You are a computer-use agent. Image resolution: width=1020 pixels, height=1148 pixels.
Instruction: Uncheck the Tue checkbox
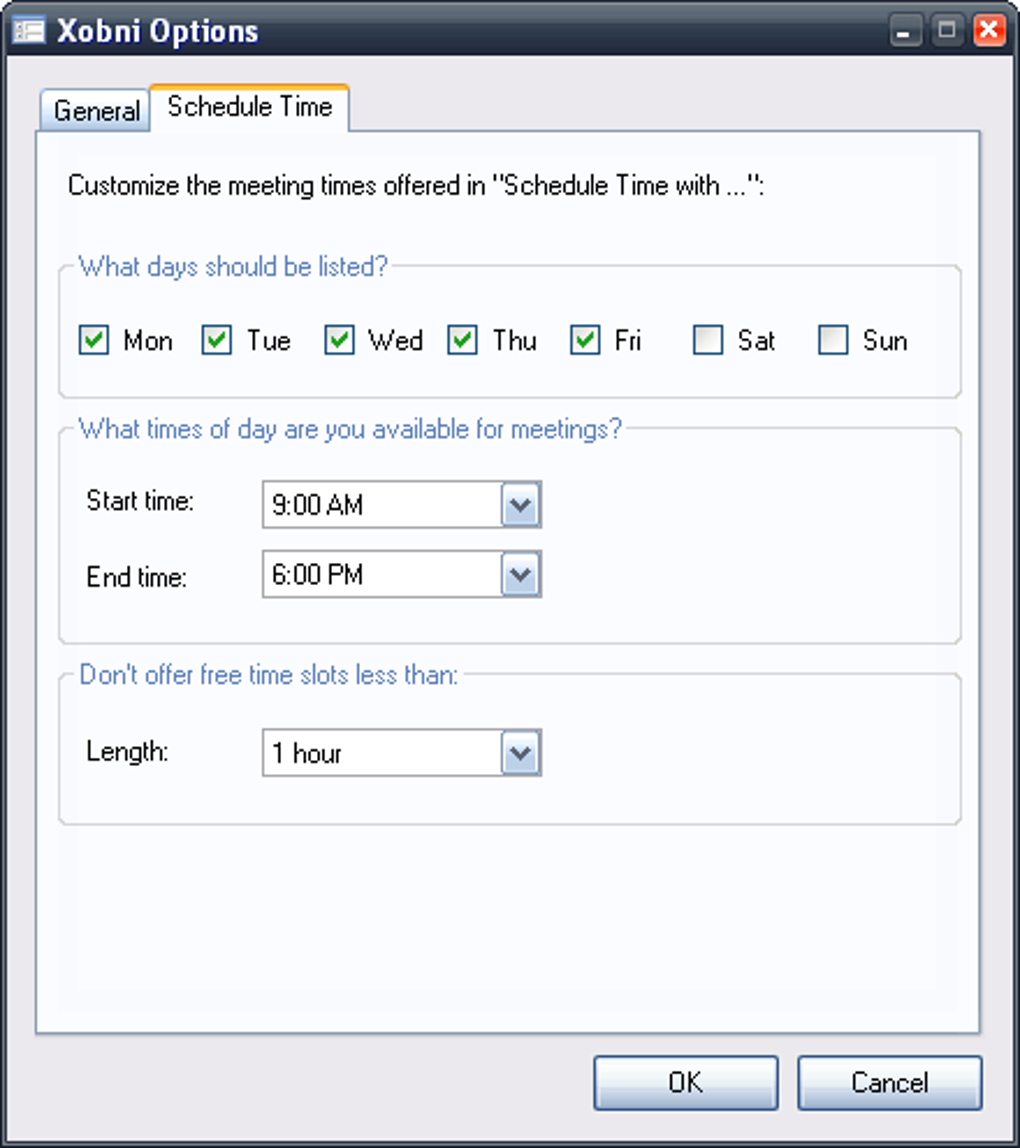coord(217,340)
